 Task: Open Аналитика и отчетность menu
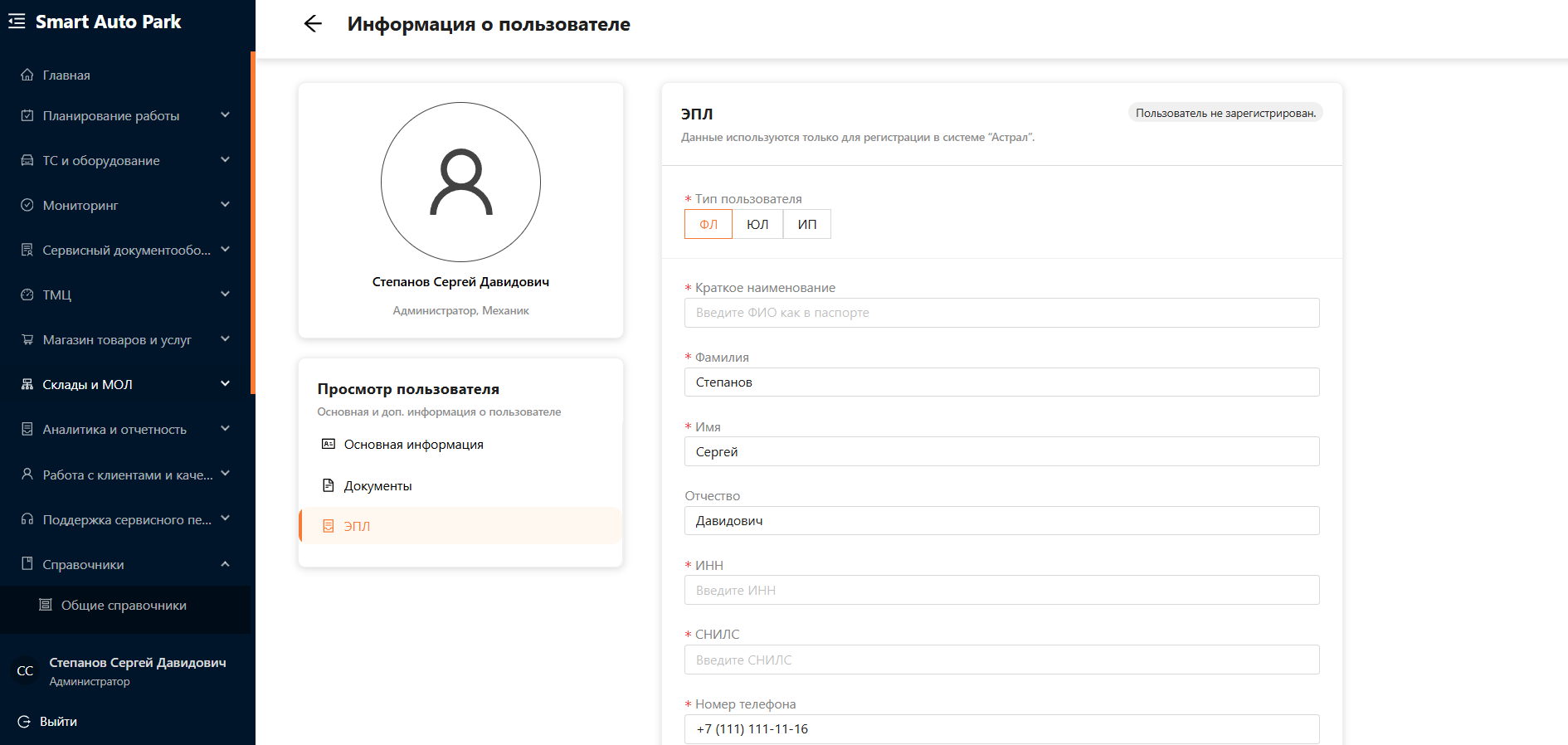[x=114, y=430]
